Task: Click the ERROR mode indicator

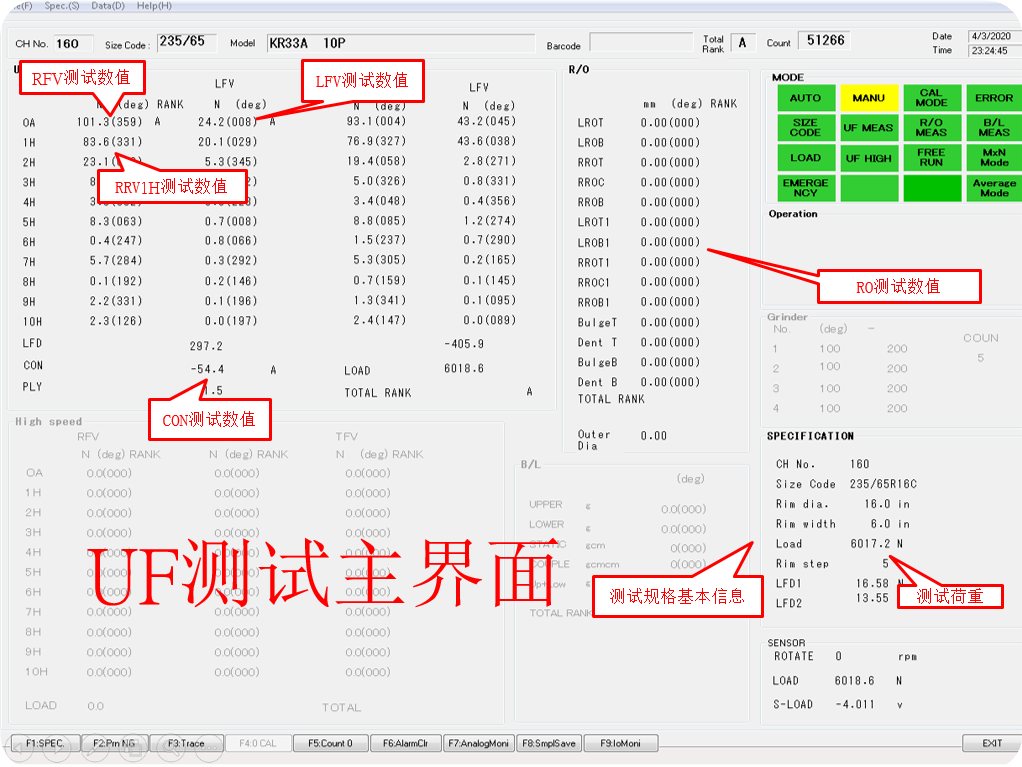Action: [x=995, y=98]
